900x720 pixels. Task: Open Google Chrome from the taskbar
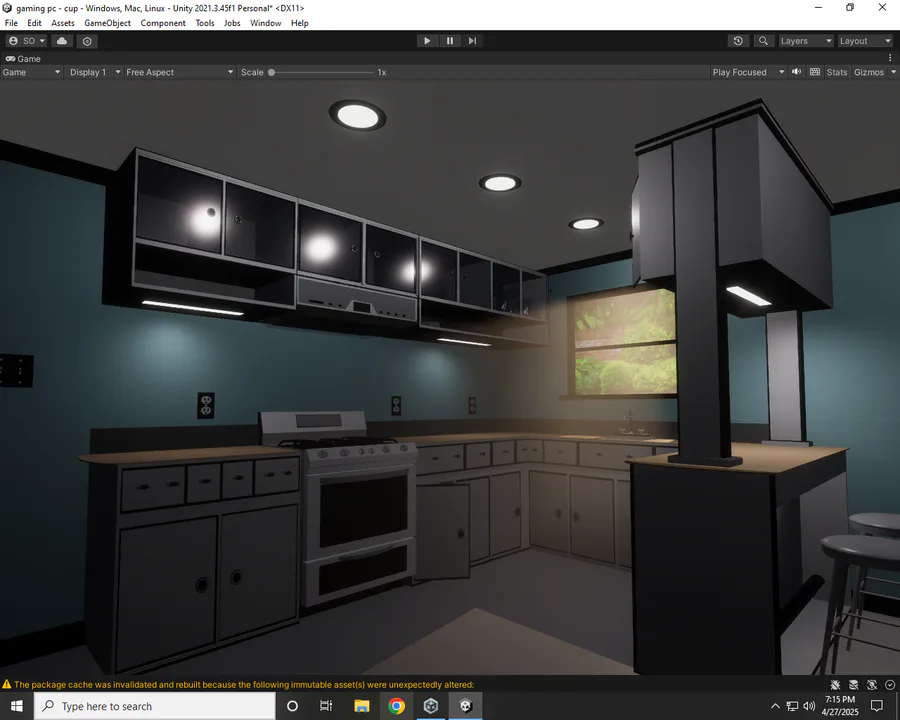point(396,706)
